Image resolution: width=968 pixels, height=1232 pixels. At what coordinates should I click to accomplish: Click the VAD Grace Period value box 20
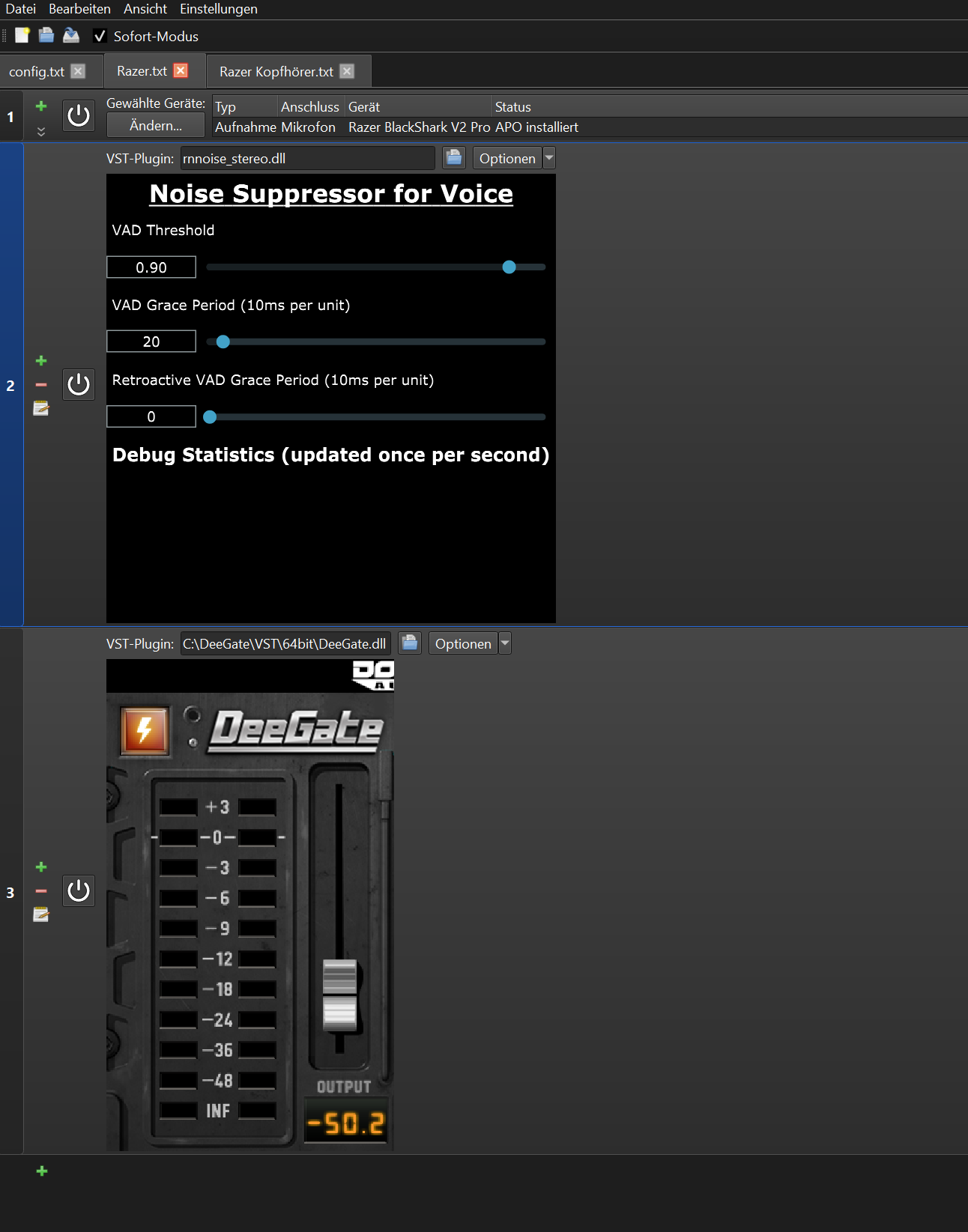click(x=151, y=342)
